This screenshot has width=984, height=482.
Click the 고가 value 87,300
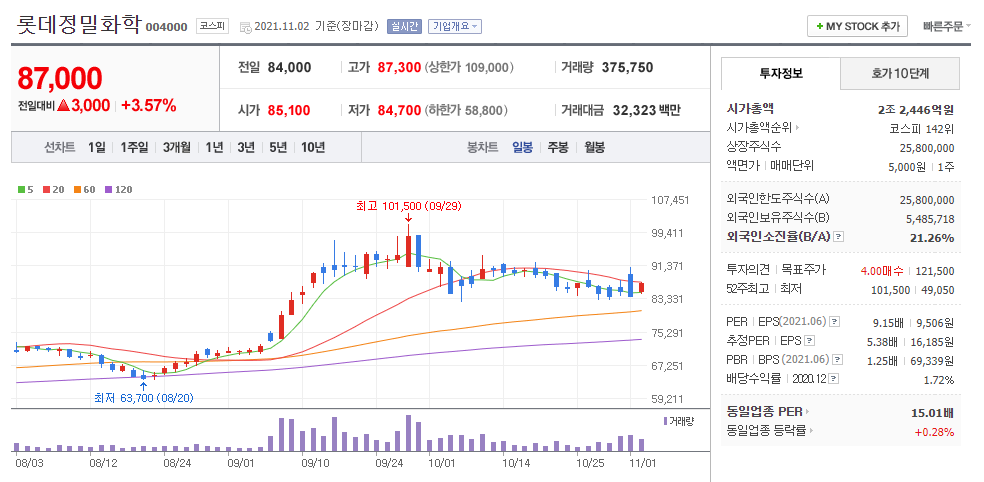[399, 67]
